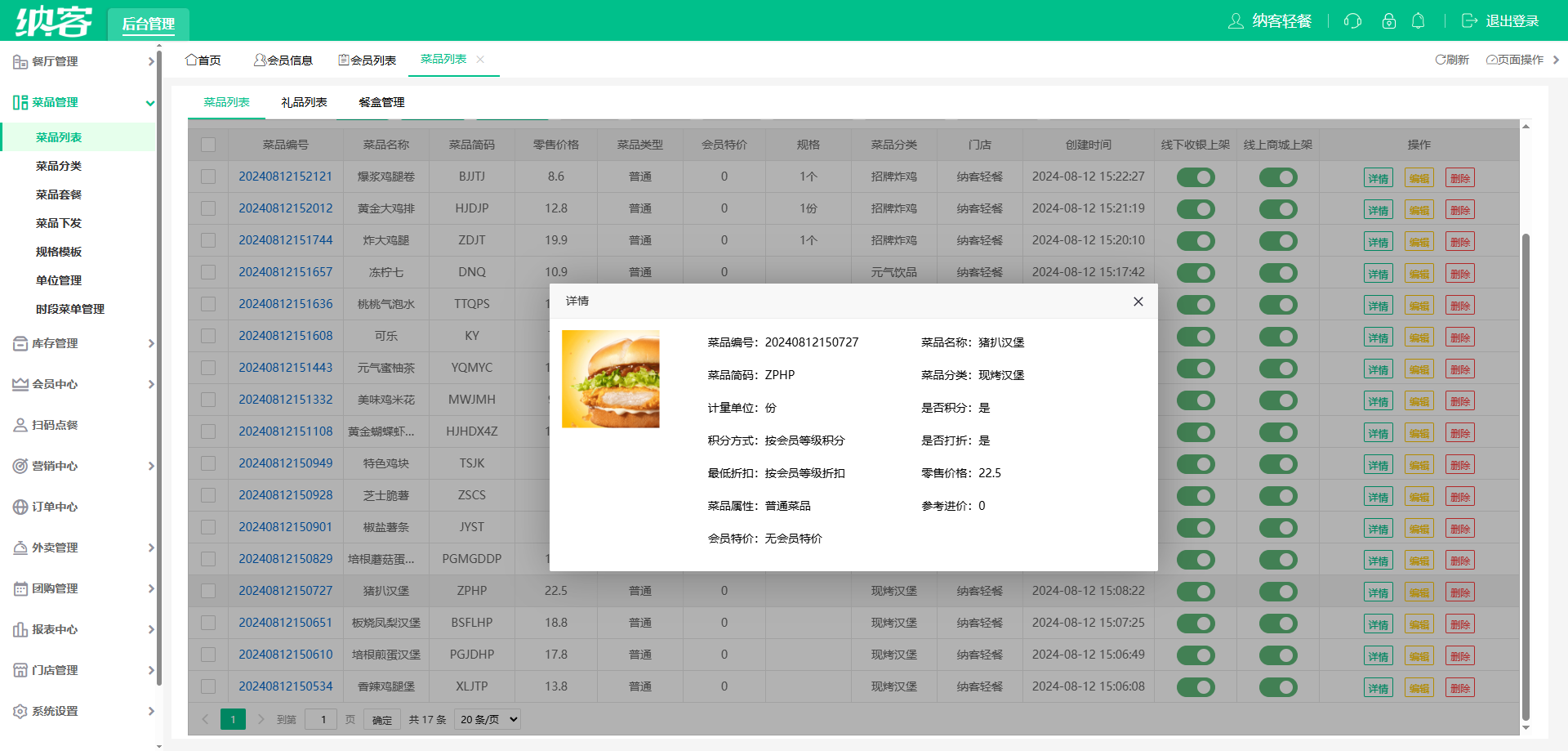Check the row checkbox for 爆浆鸡腿卷
This screenshot has height=751, width=1568.
coord(208,177)
